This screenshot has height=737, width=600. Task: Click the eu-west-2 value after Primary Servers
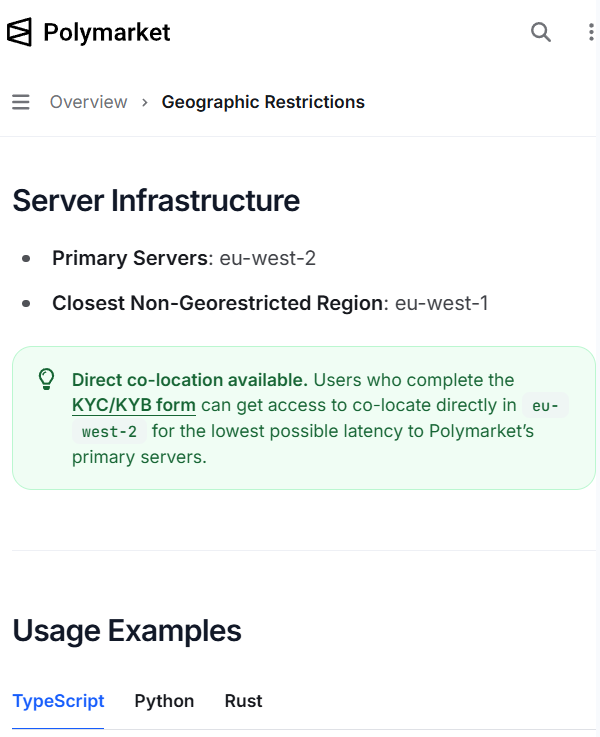point(267,258)
